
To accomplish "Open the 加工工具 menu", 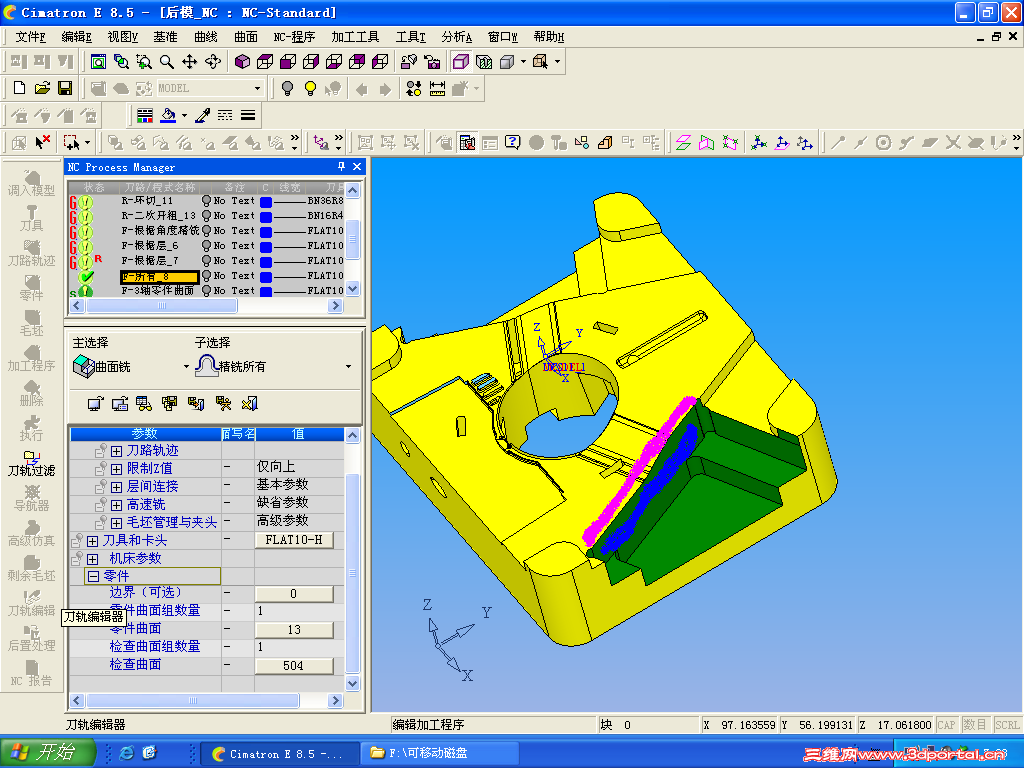I will coord(355,37).
